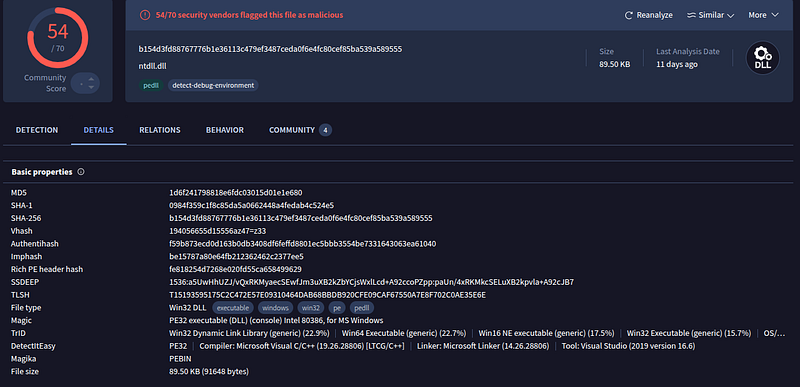Expand the More options dropdown
Viewport: 800px width, 387px height.
(x=763, y=15)
